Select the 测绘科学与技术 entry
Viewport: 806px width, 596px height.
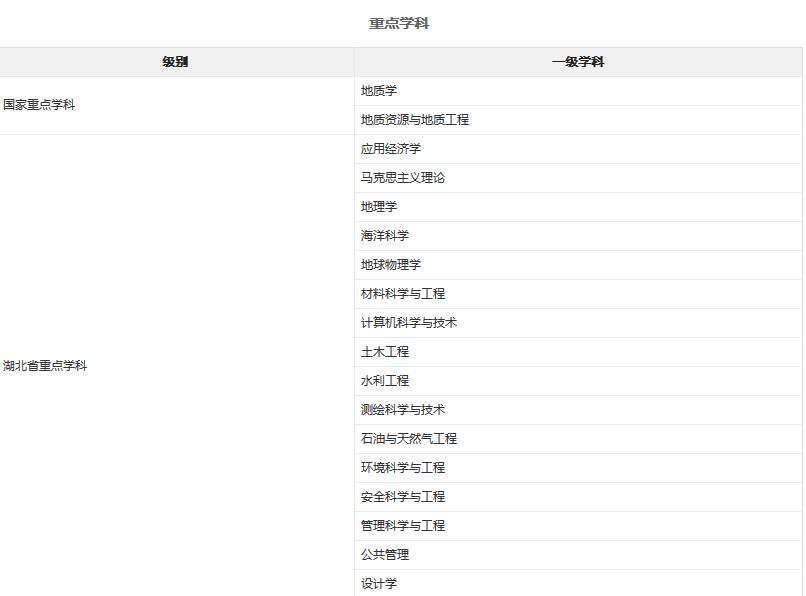[403, 410]
